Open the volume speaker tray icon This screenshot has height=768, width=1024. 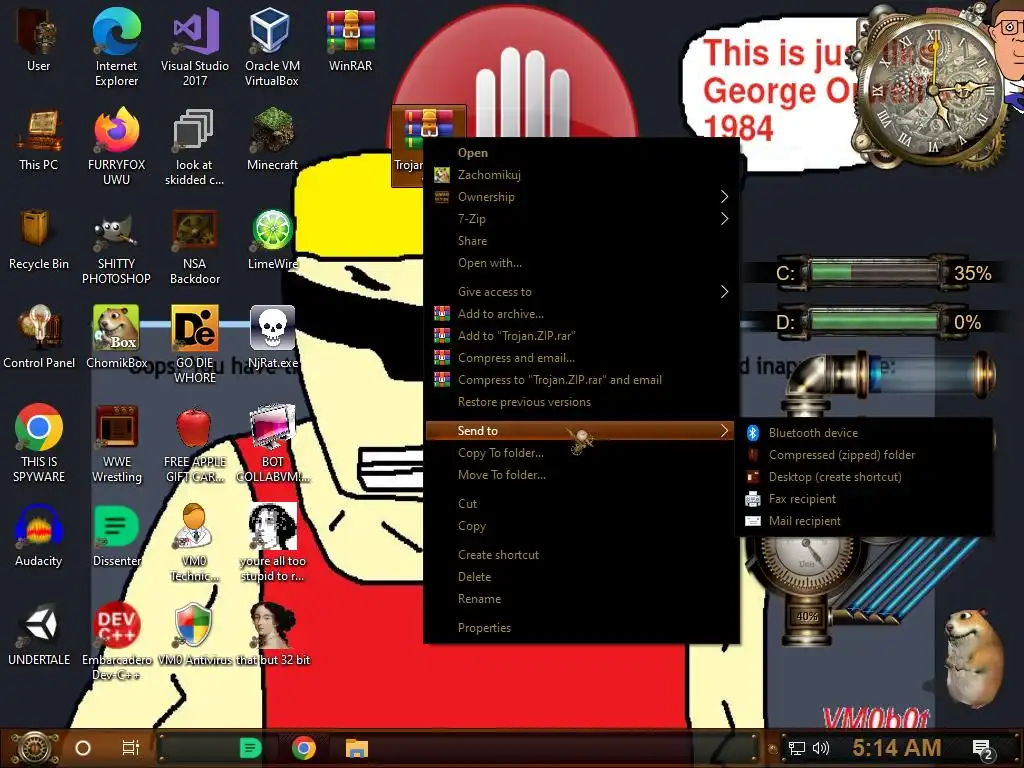[x=821, y=748]
